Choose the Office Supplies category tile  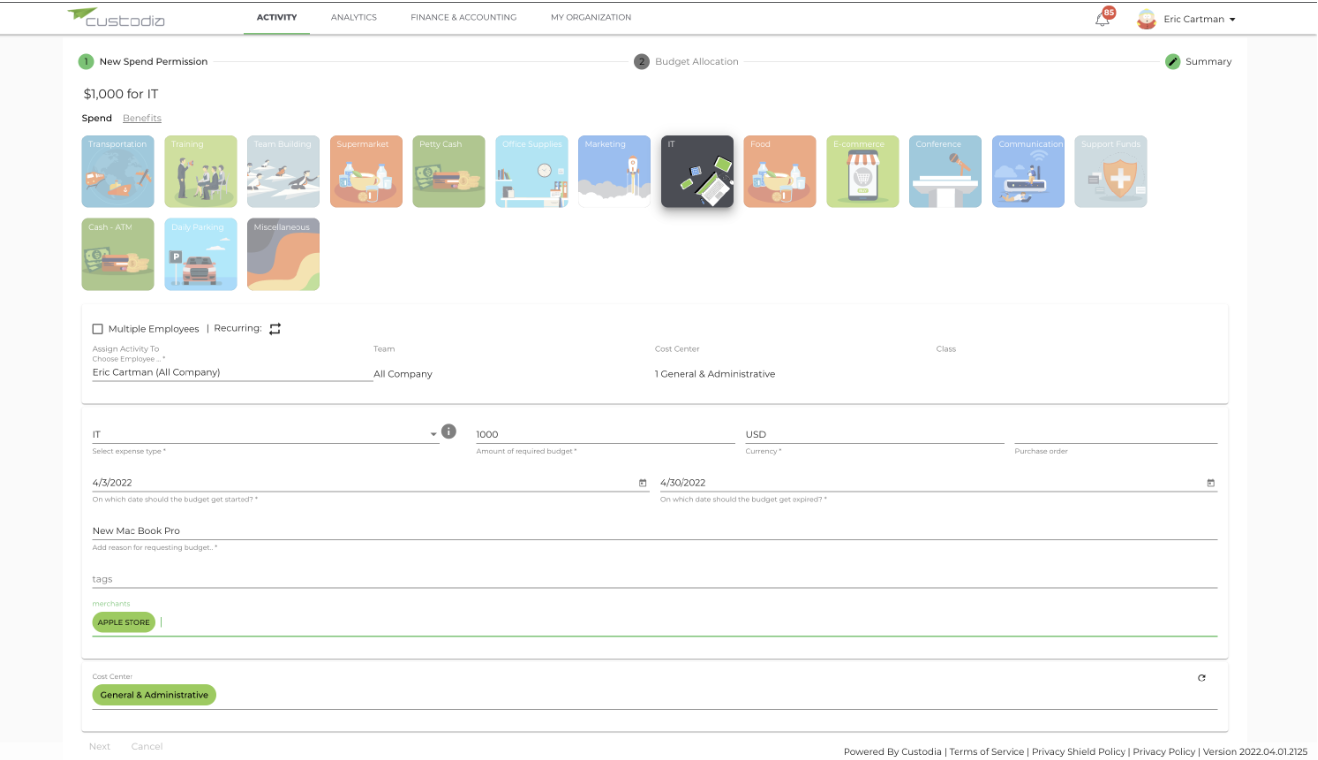[532, 172]
